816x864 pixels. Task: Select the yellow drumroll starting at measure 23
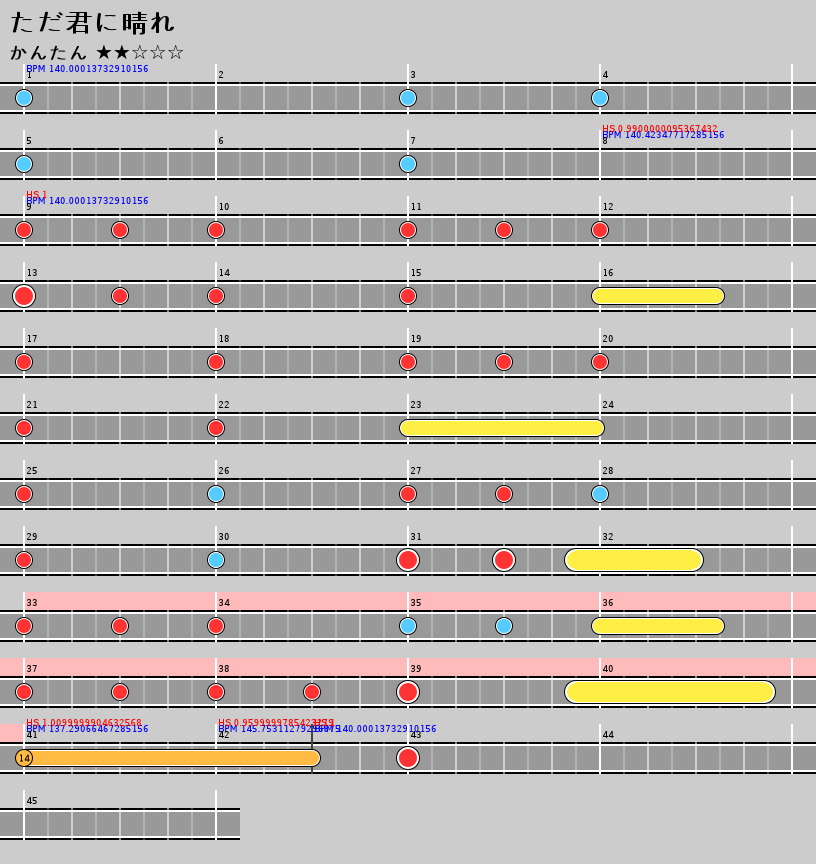[x=502, y=428]
